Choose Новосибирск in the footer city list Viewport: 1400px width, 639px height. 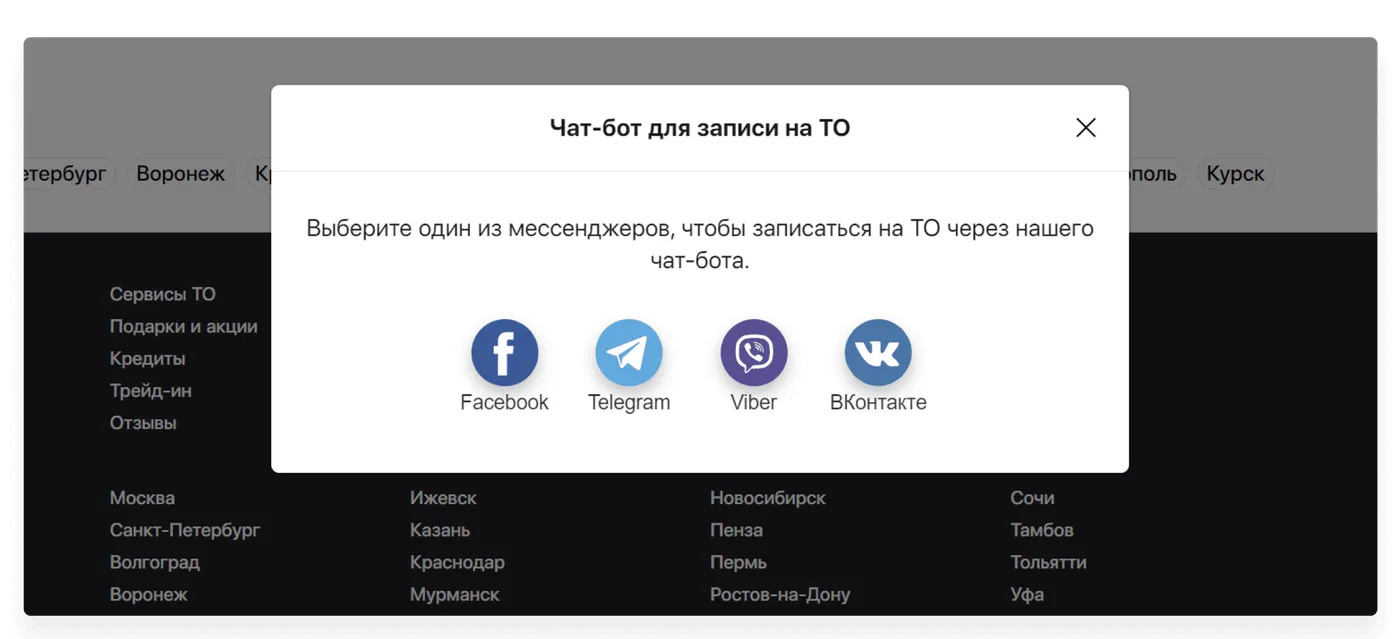768,498
